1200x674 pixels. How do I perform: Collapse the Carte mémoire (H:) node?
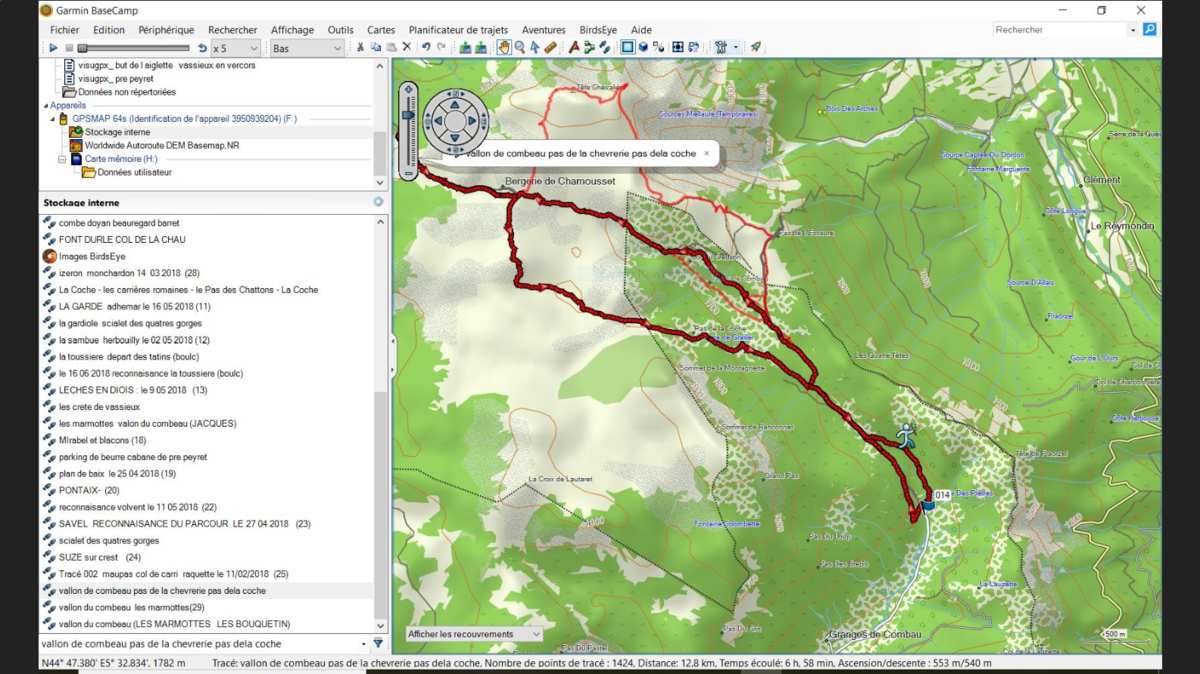pyautogui.click(x=62, y=158)
